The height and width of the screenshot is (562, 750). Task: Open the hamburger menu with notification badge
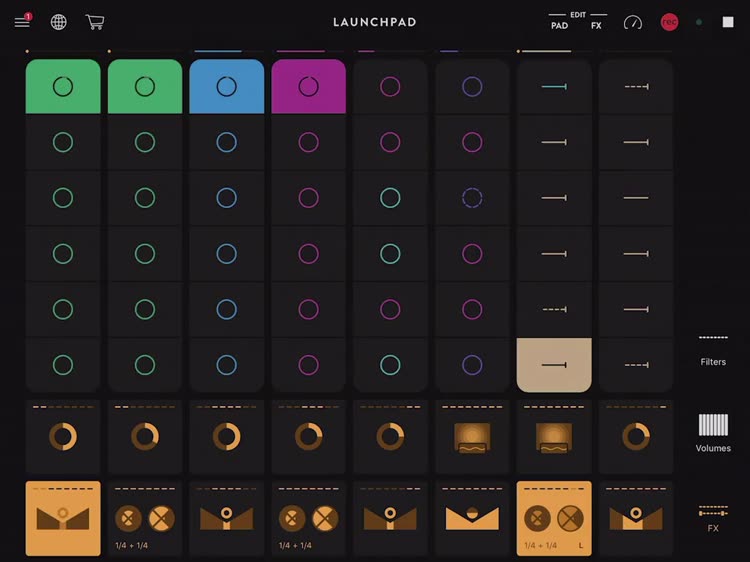(x=22, y=22)
